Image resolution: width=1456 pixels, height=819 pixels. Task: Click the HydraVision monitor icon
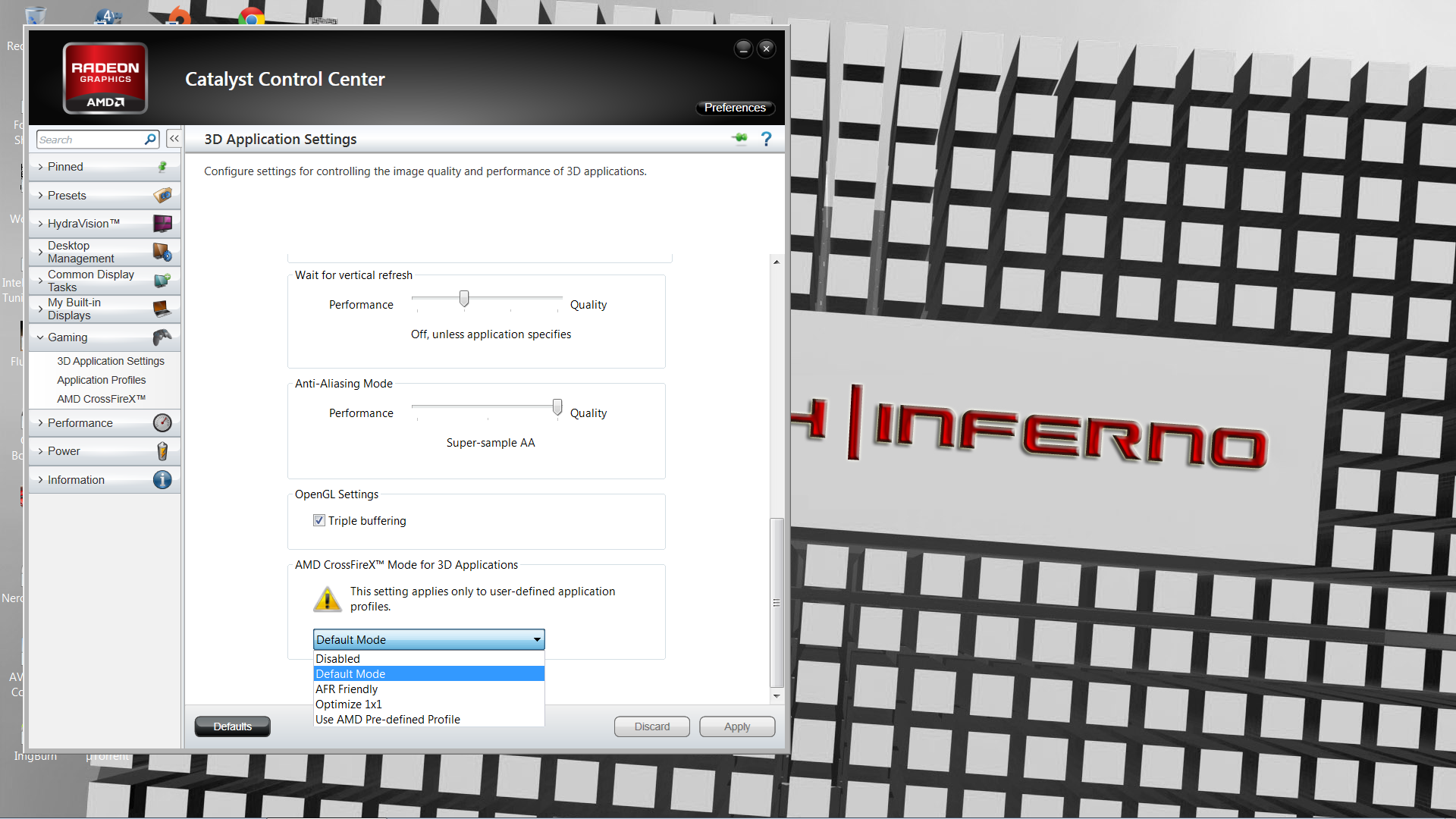(162, 224)
